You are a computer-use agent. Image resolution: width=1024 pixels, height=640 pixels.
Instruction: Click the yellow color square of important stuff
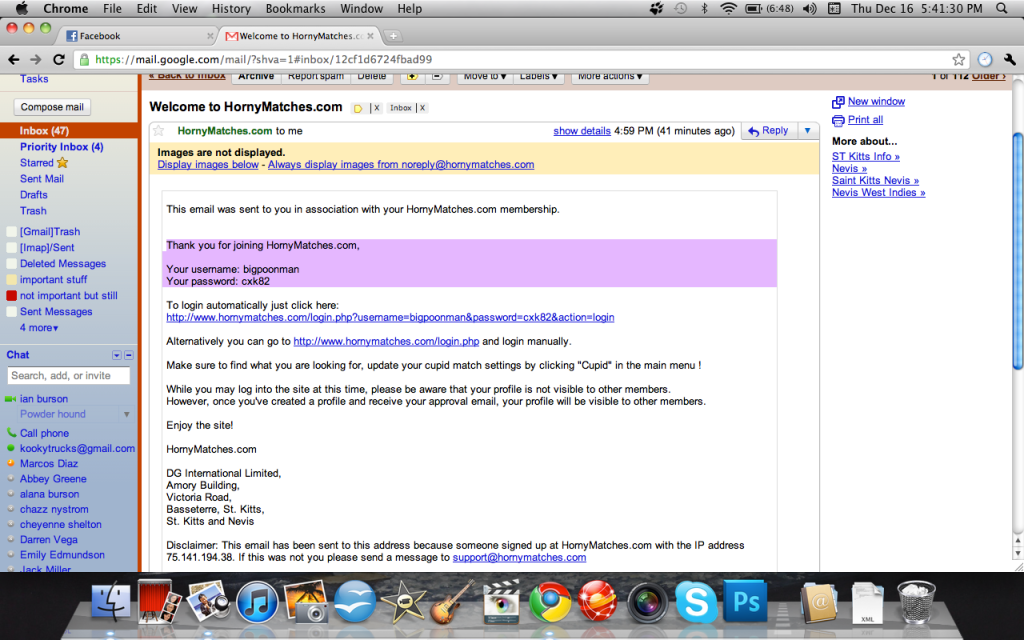coord(11,280)
